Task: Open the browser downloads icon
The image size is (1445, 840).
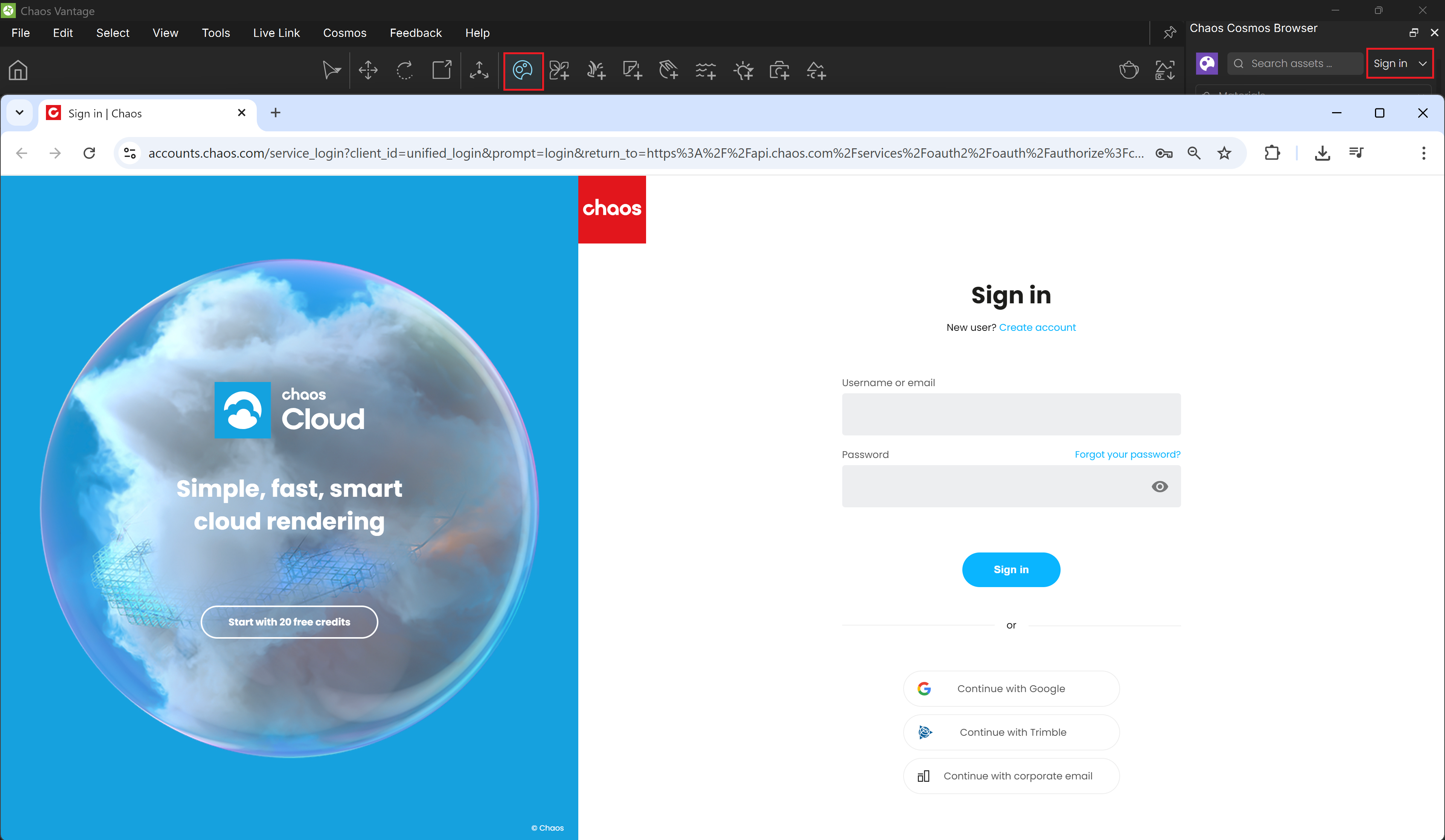Action: tap(1322, 153)
